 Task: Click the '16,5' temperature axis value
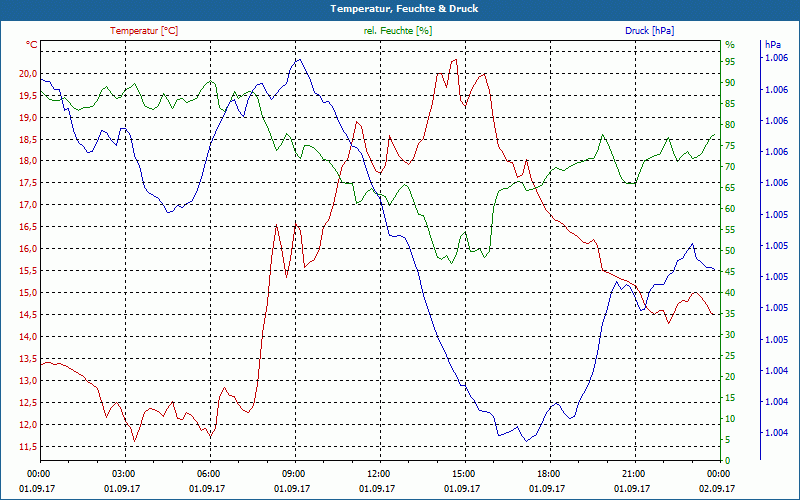point(28,227)
